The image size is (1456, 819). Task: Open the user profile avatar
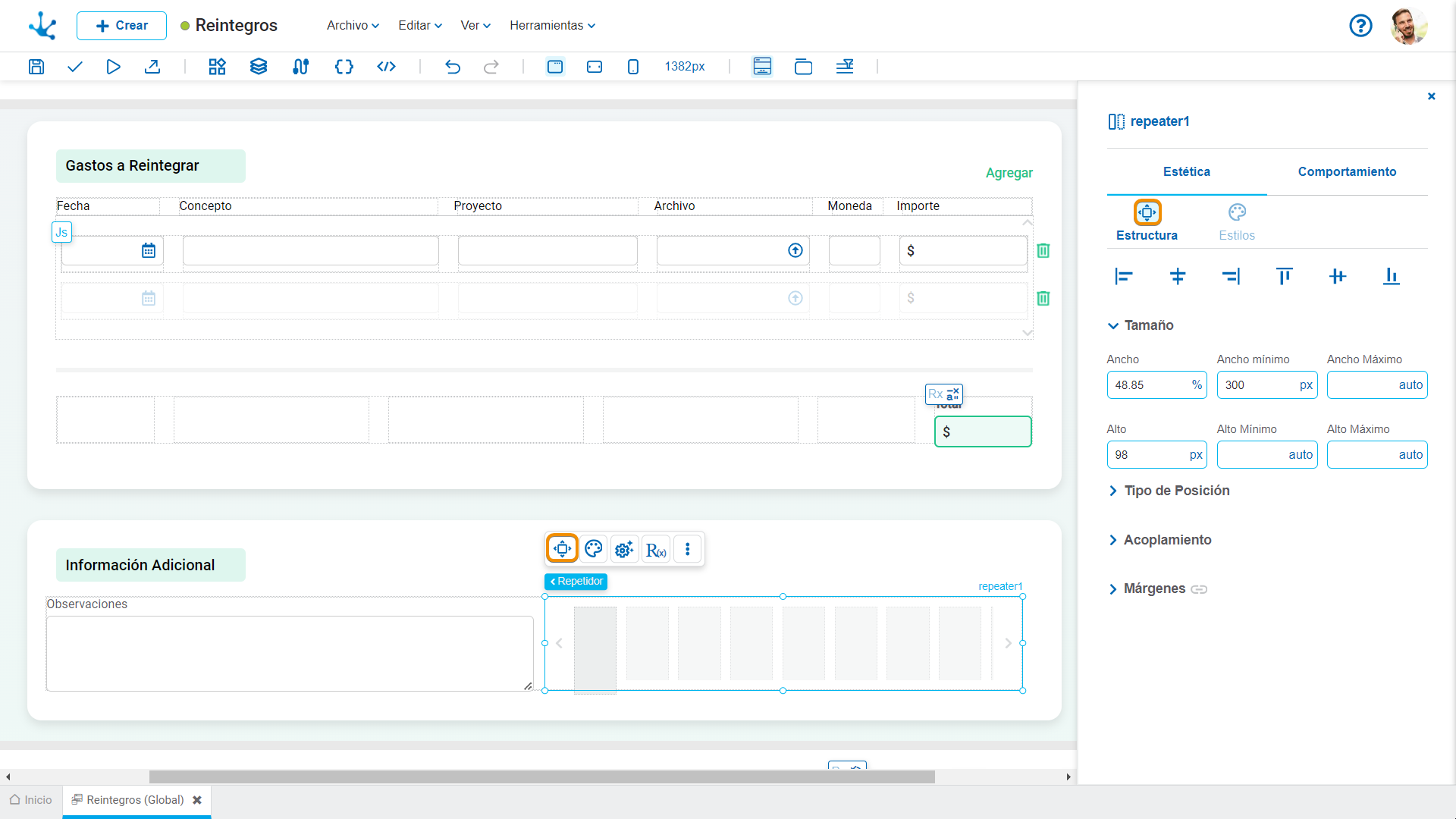pyautogui.click(x=1409, y=26)
